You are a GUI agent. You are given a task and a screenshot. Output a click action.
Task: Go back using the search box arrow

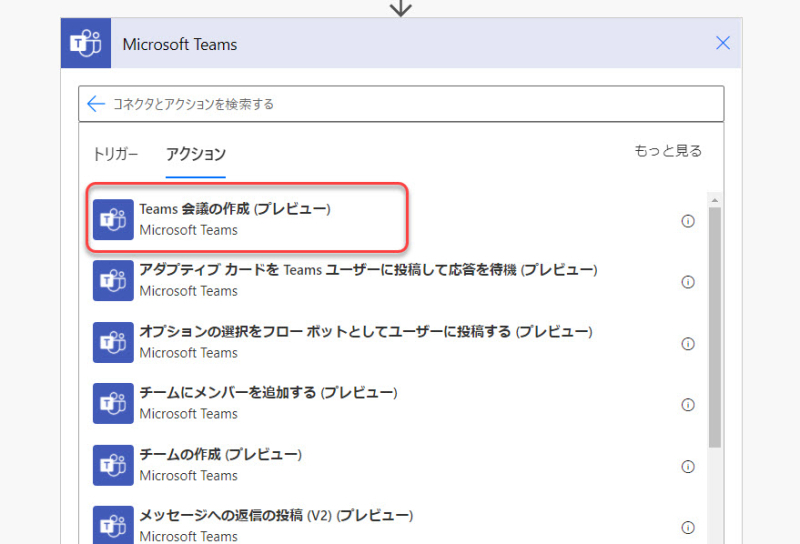(x=95, y=104)
